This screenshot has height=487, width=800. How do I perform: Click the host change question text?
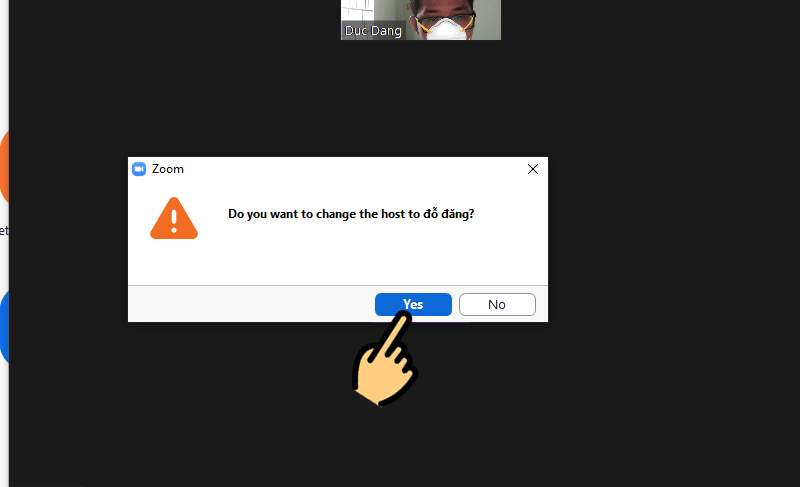[x=351, y=213]
